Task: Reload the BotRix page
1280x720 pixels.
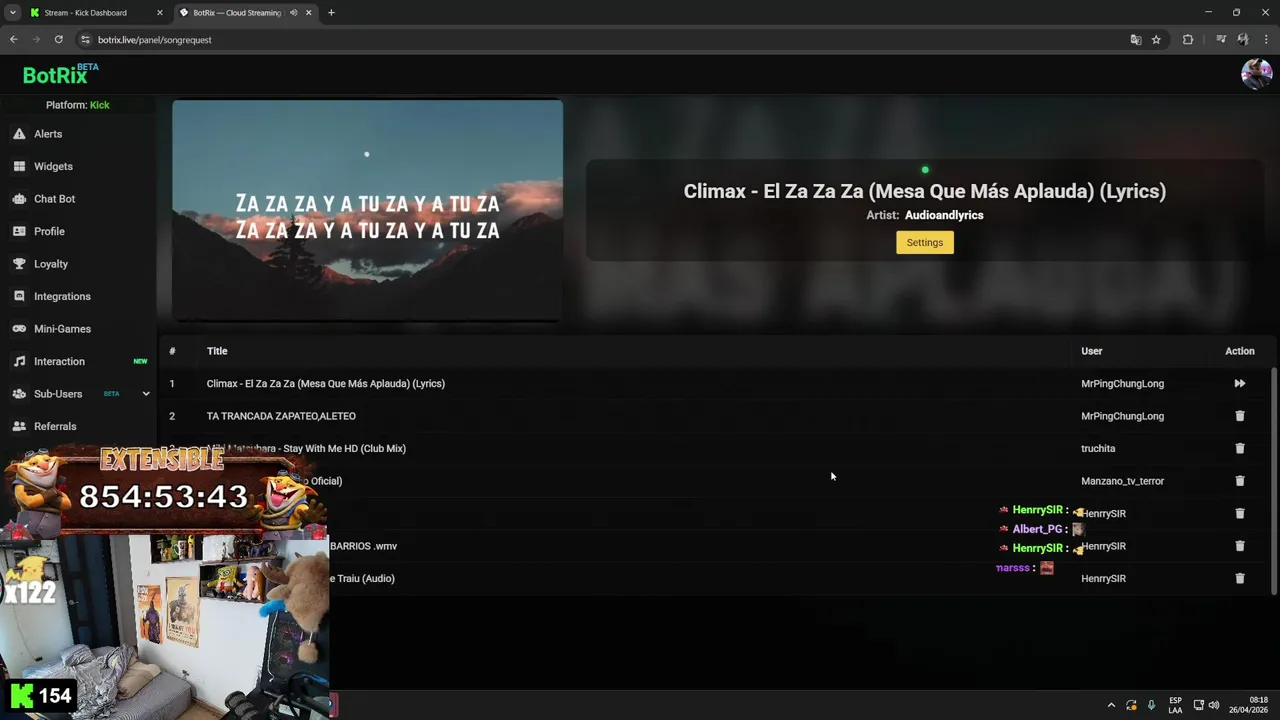Action: 59,40
